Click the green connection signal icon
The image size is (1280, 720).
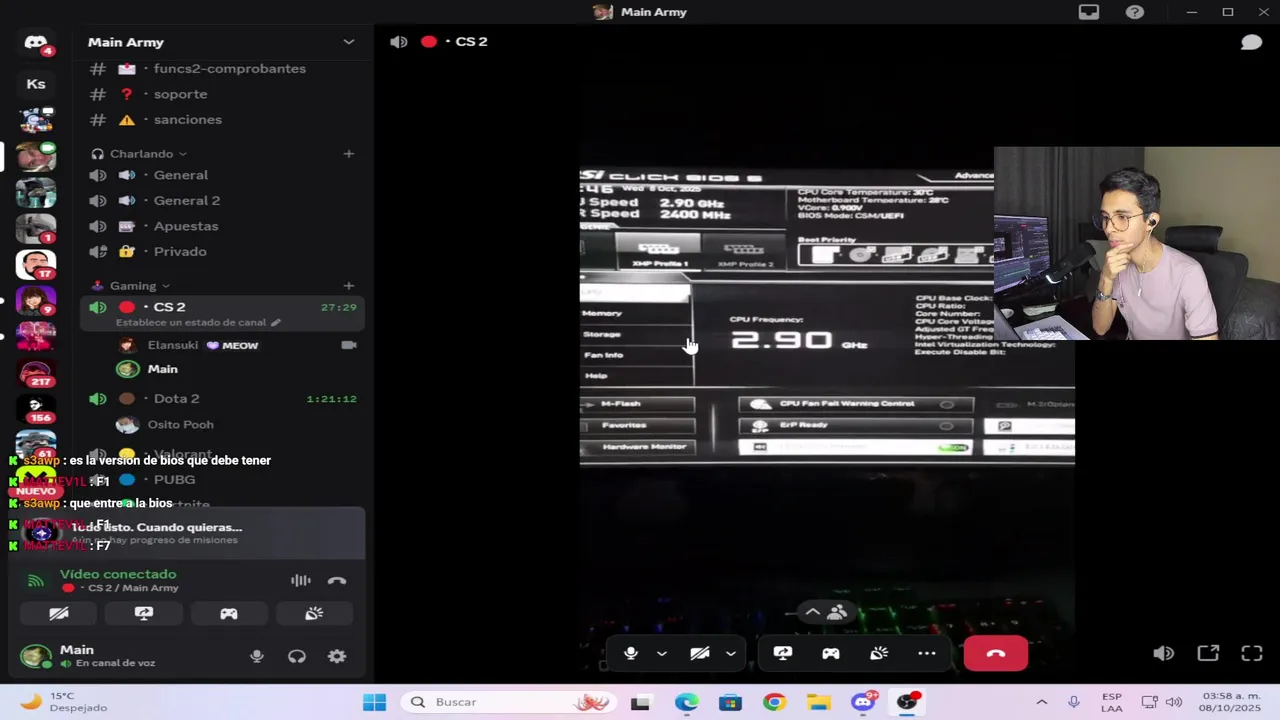[x=36, y=581]
